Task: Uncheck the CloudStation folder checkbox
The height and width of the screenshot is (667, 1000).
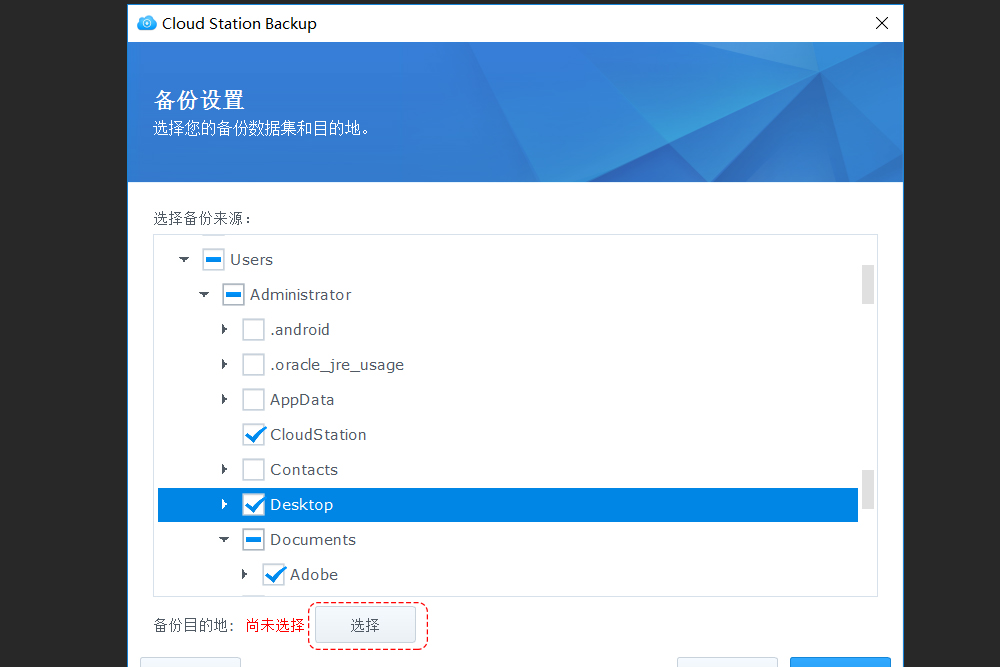Action: coord(253,434)
